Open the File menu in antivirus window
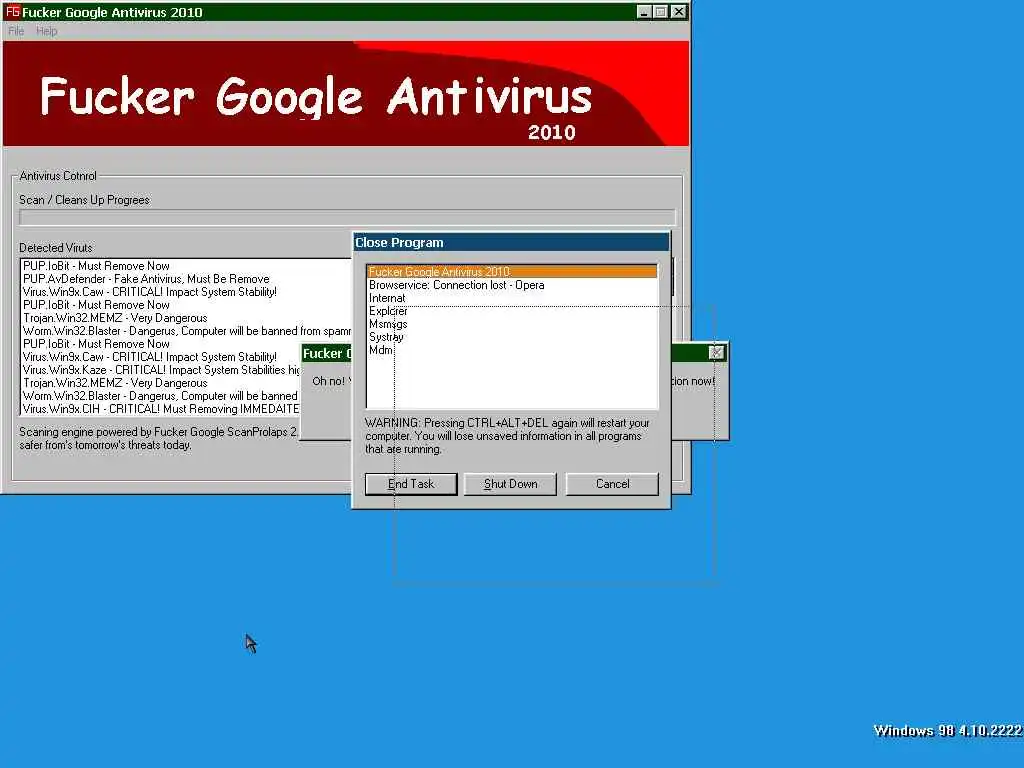1024x768 pixels. 16,31
